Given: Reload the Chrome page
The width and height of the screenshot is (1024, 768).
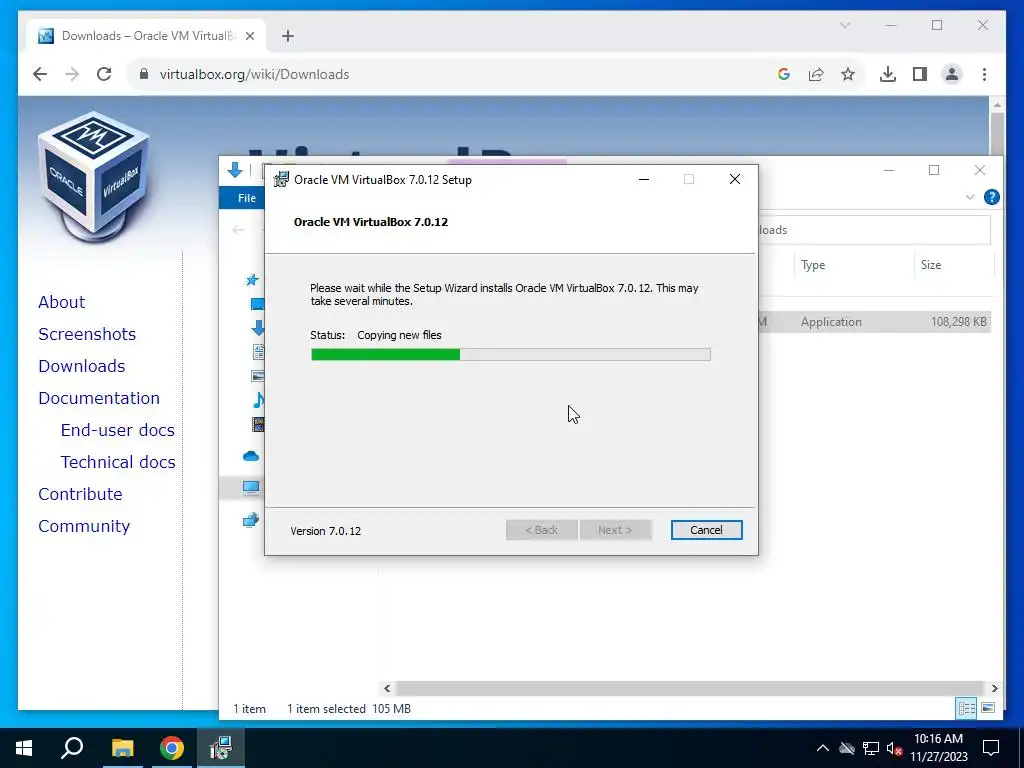Looking at the screenshot, I should [x=104, y=74].
